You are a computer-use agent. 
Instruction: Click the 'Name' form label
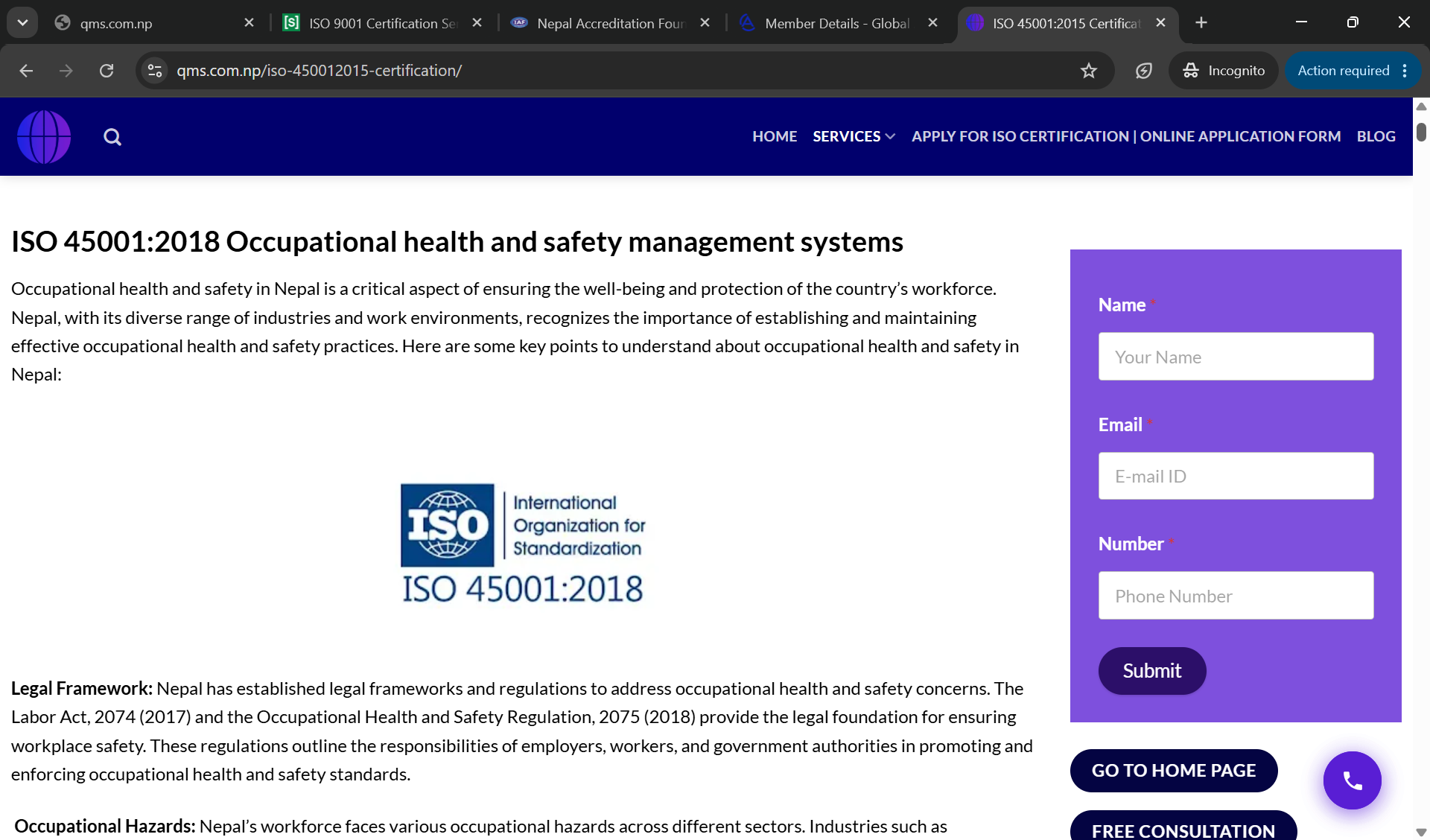point(1122,305)
